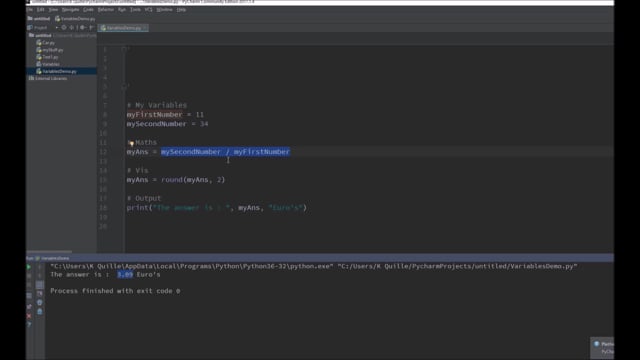
Task: Click the pin tab icon in Run toolbar
Action: pyautogui.click(x=29, y=307)
